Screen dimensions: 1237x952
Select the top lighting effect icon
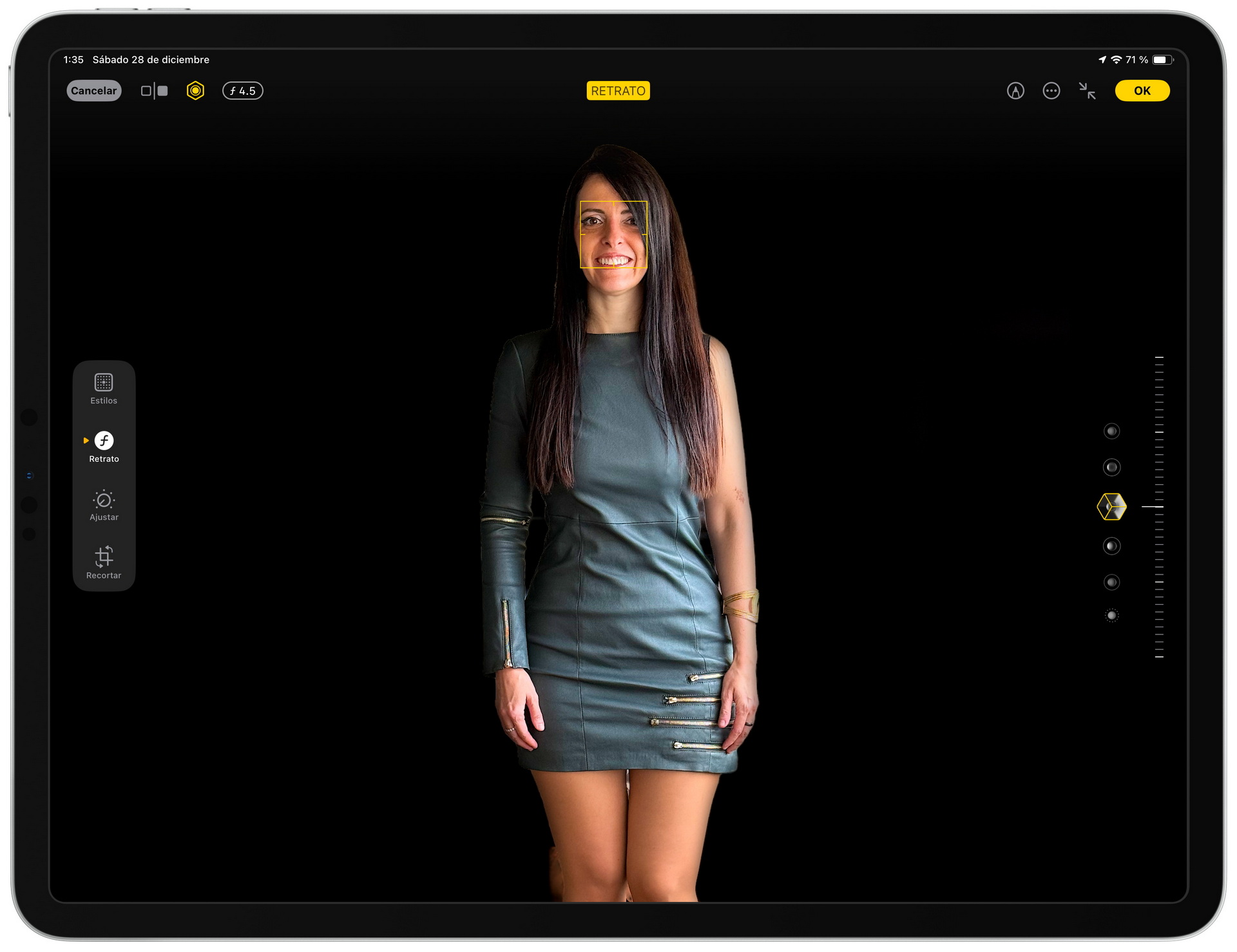(x=1111, y=431)
